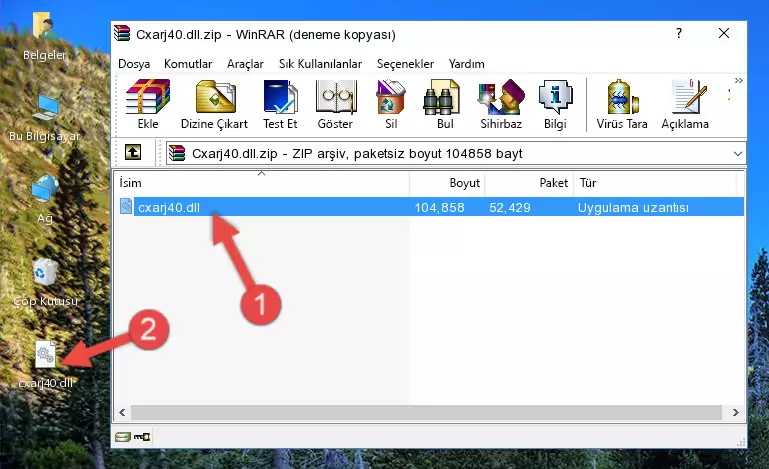
Task: Select the cxarj40.dll file row
Action: pyautogui.click(x=431, y=207)
